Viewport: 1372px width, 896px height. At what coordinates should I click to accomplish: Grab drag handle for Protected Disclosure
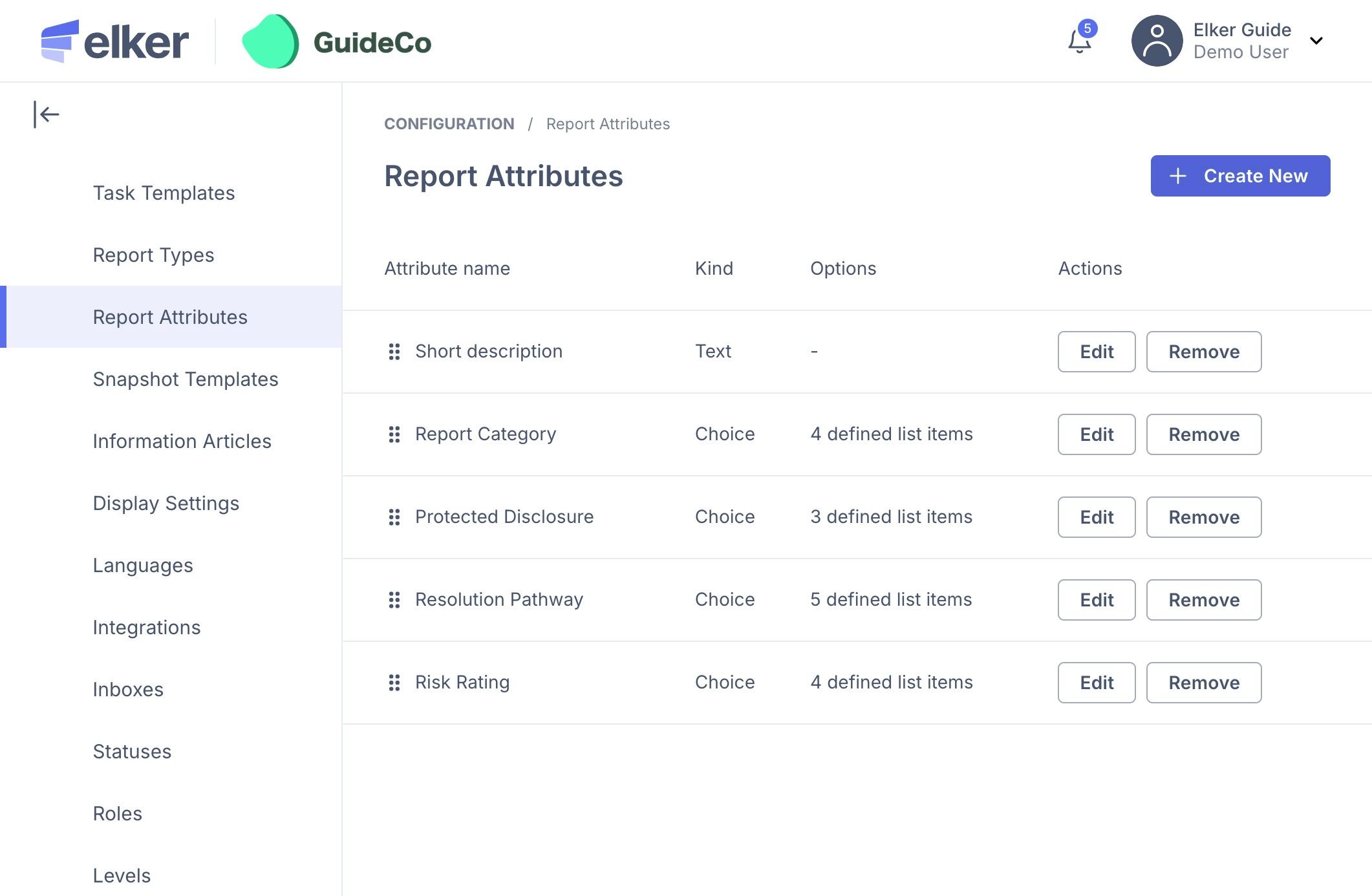394,517
